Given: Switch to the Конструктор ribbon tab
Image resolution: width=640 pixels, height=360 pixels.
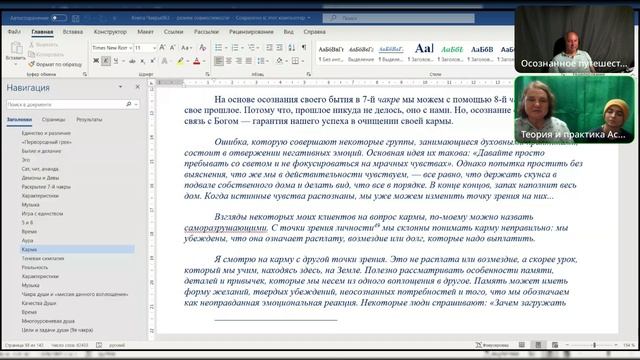Looking at the screenshot, I should coord(110,31).
